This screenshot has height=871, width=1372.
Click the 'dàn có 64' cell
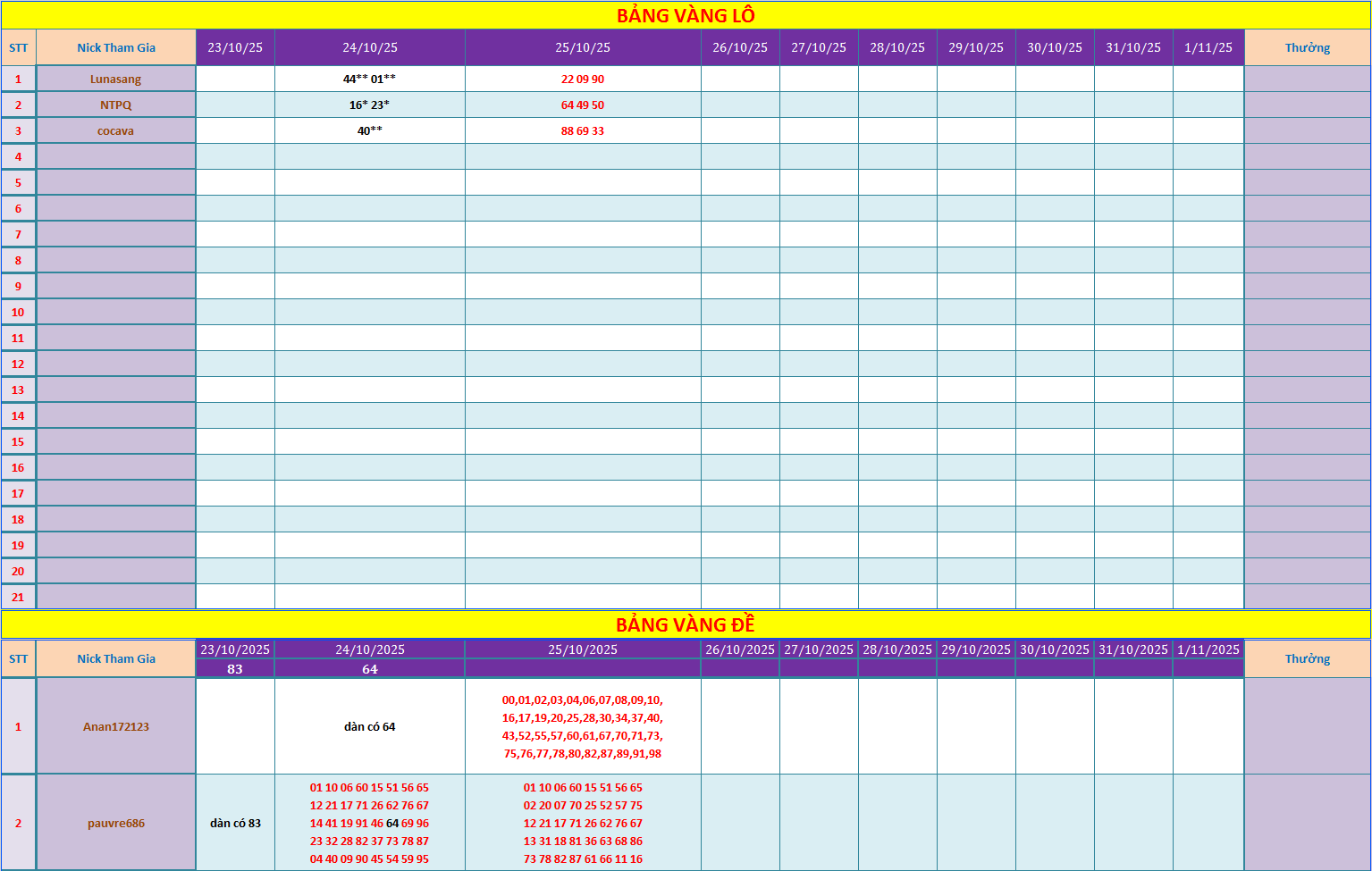[369, 726]
